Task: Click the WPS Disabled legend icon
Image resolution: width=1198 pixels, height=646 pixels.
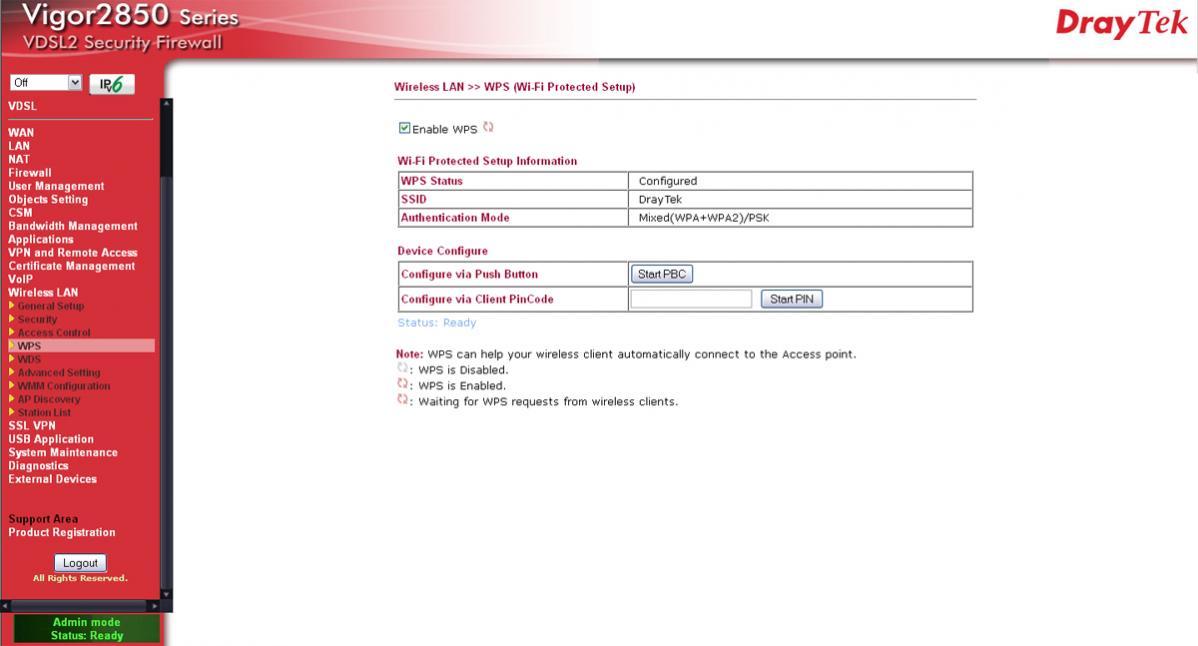Action: click(403, 369)
